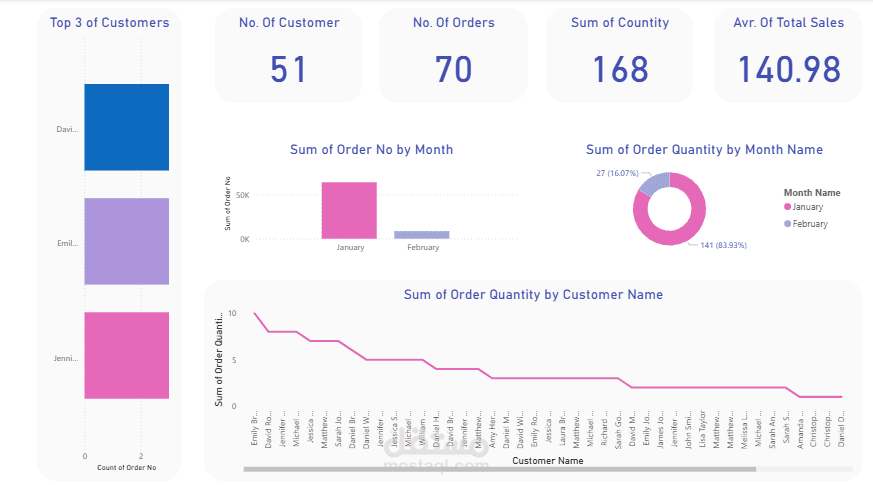Viewport: 873px width, 485px height.
Task: Click the Richard ... customer axis label
Action: pyautogui.click(x=604, y=429)
